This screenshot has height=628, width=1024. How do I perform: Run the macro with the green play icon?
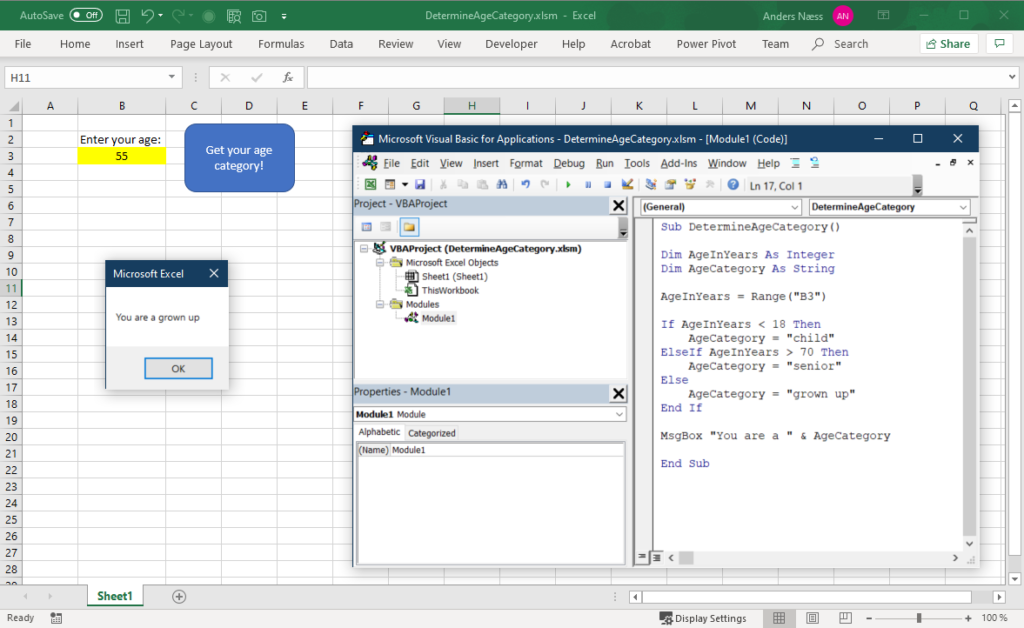[568, 185]
